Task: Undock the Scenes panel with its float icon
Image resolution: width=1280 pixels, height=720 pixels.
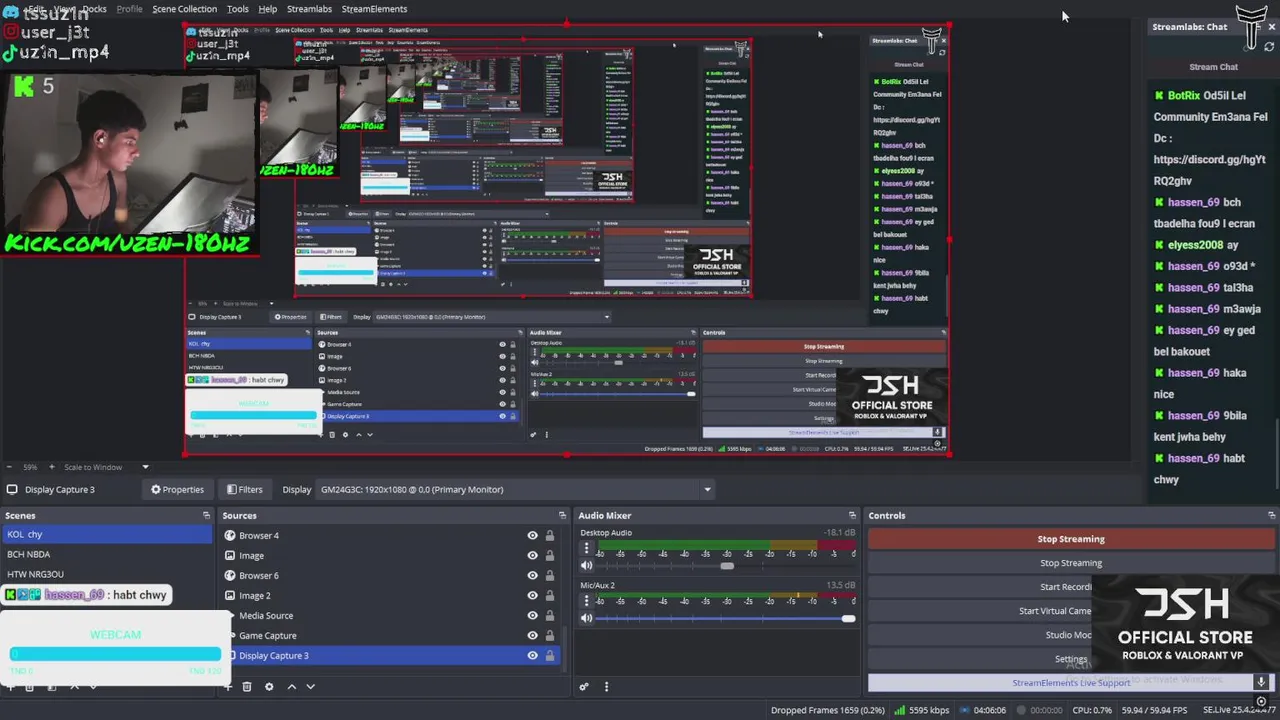Action: (x=206, y=515)
